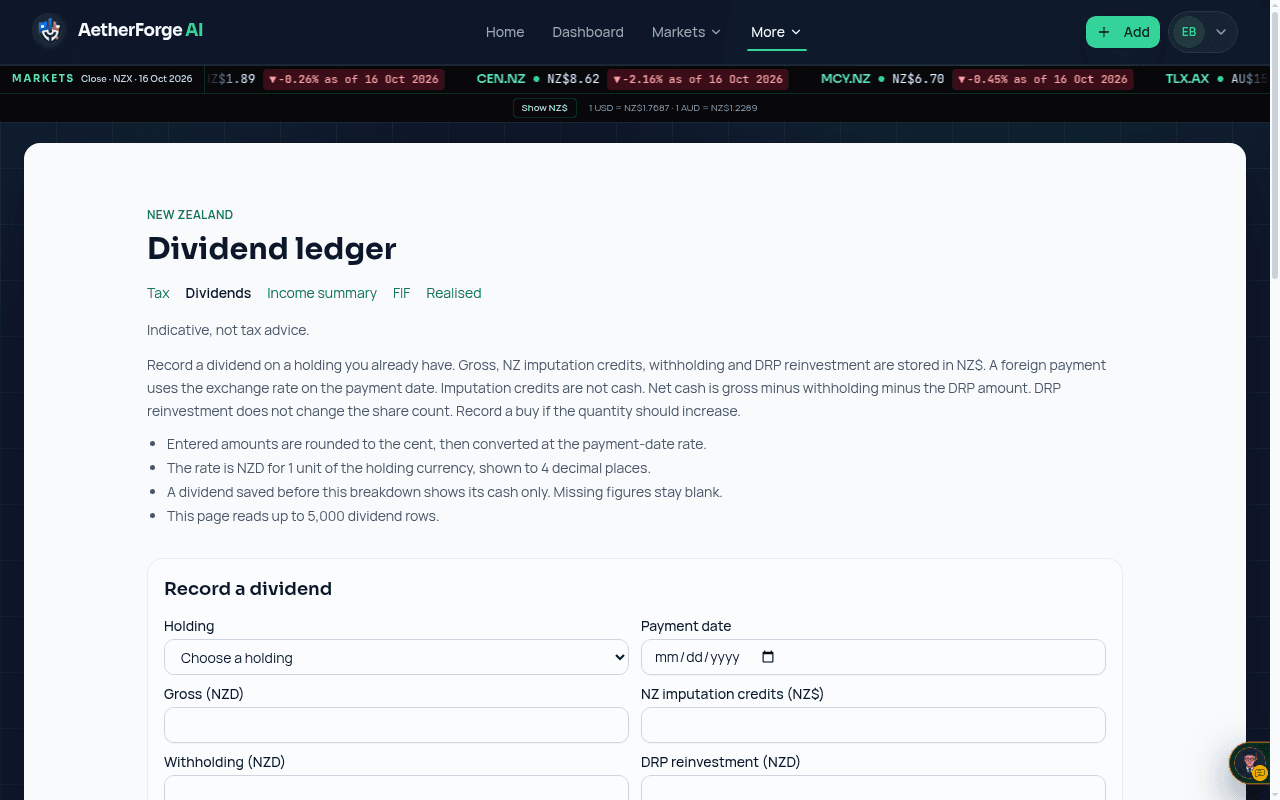Go to the Home page
1280x800 pixels.
505,32
